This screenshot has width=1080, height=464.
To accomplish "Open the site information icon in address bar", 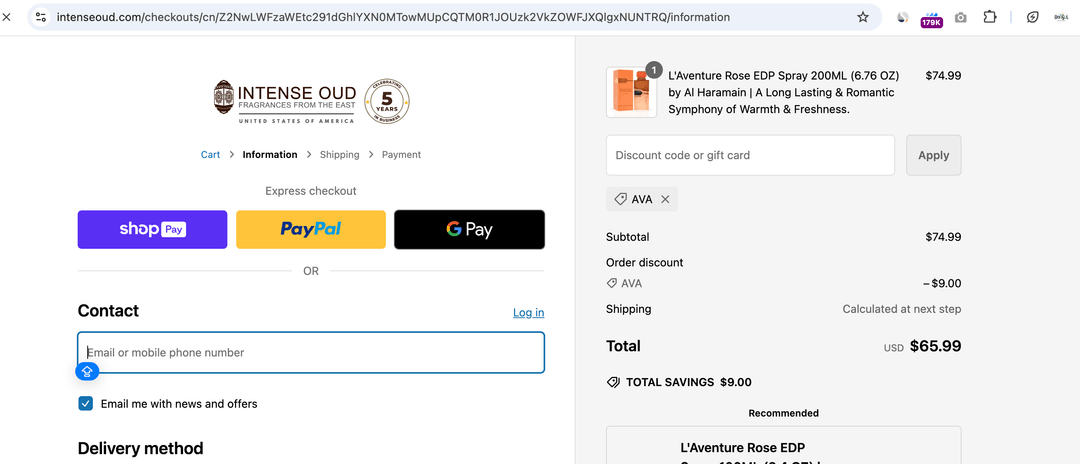I will coord(41,17).
